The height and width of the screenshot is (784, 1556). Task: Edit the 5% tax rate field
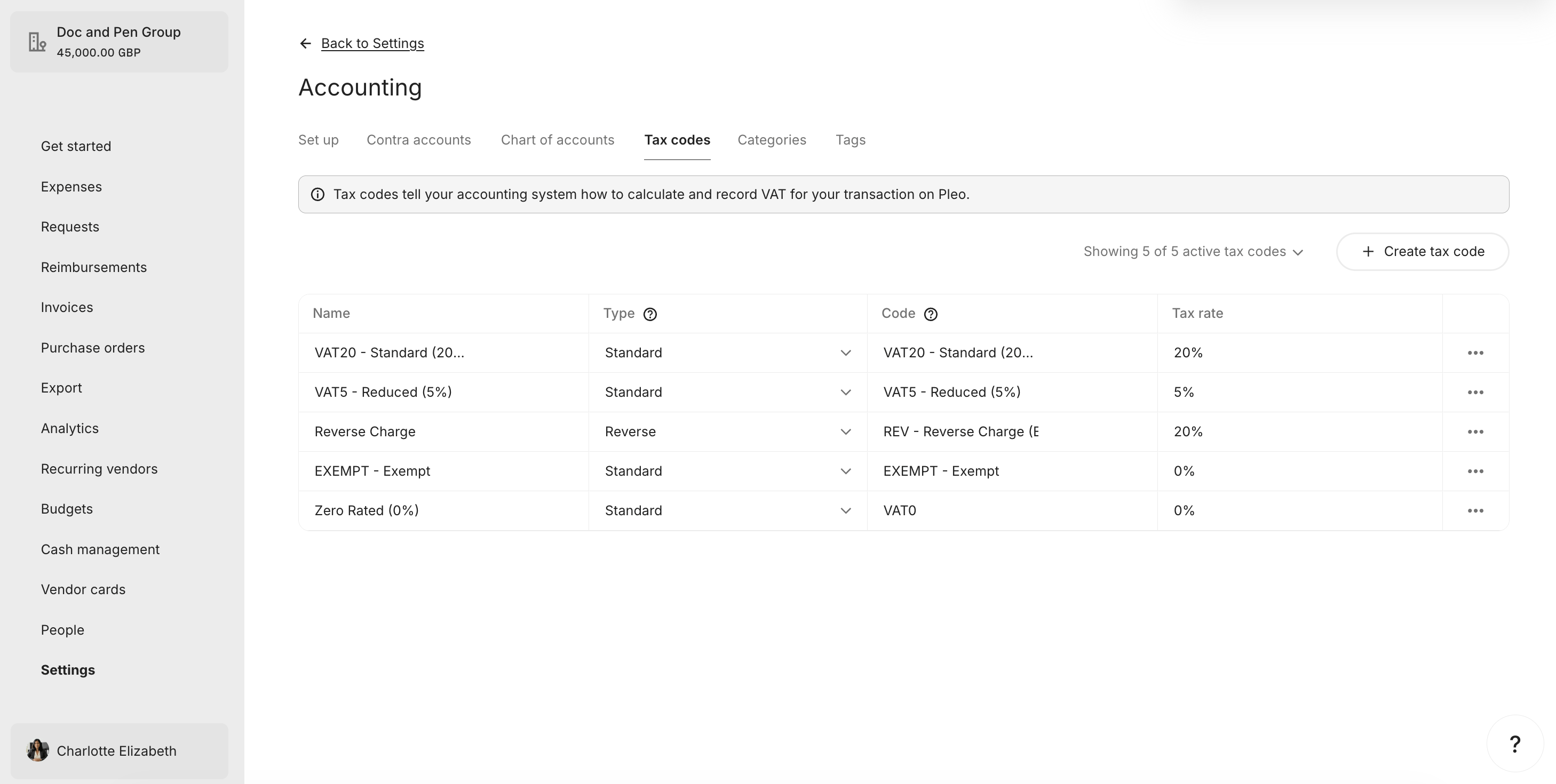click(1300, 393)
